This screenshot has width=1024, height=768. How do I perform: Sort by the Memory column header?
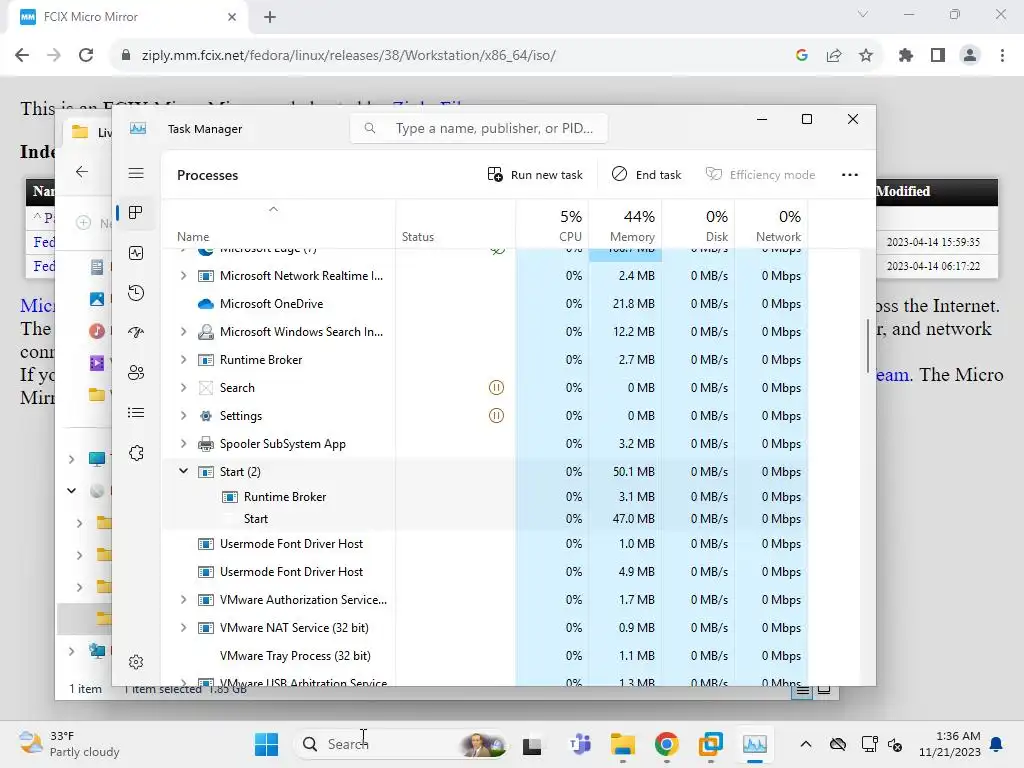tap(626, 225)
